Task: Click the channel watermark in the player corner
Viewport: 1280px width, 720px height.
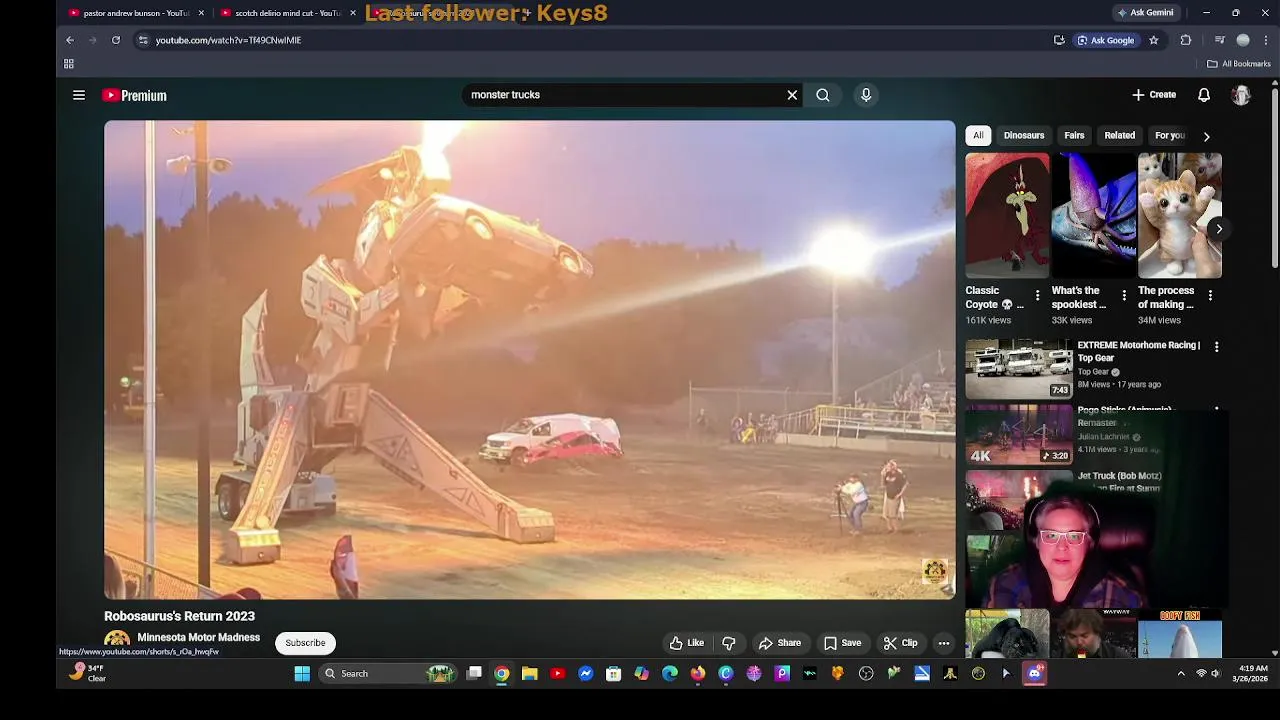Action: coord(934,571)
